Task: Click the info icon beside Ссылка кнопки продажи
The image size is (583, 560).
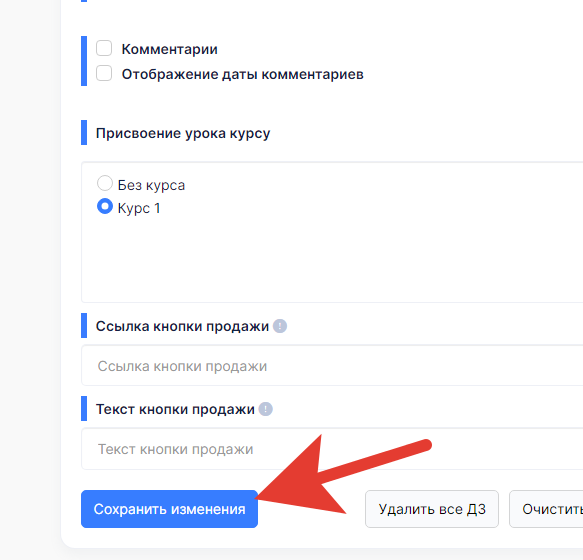Action: click(280, 326)
